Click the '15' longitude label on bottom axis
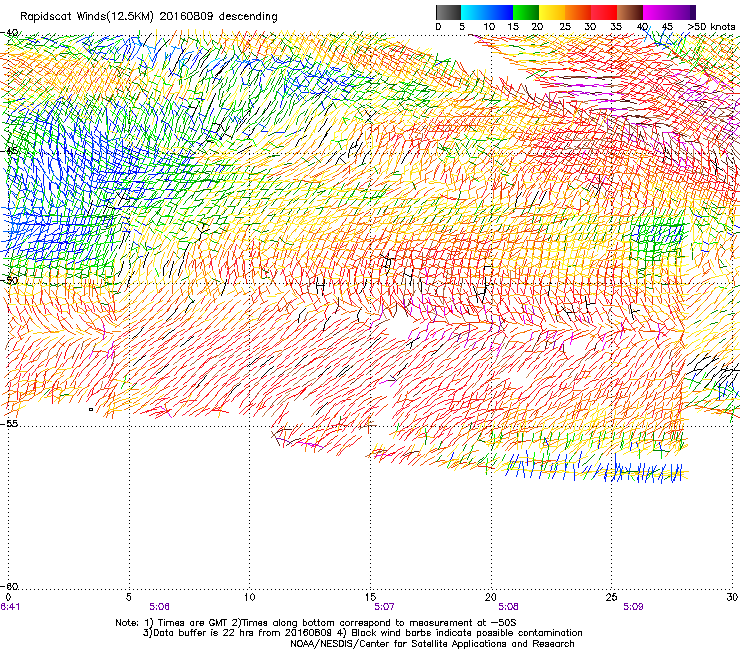 click(x=370, y=597)
